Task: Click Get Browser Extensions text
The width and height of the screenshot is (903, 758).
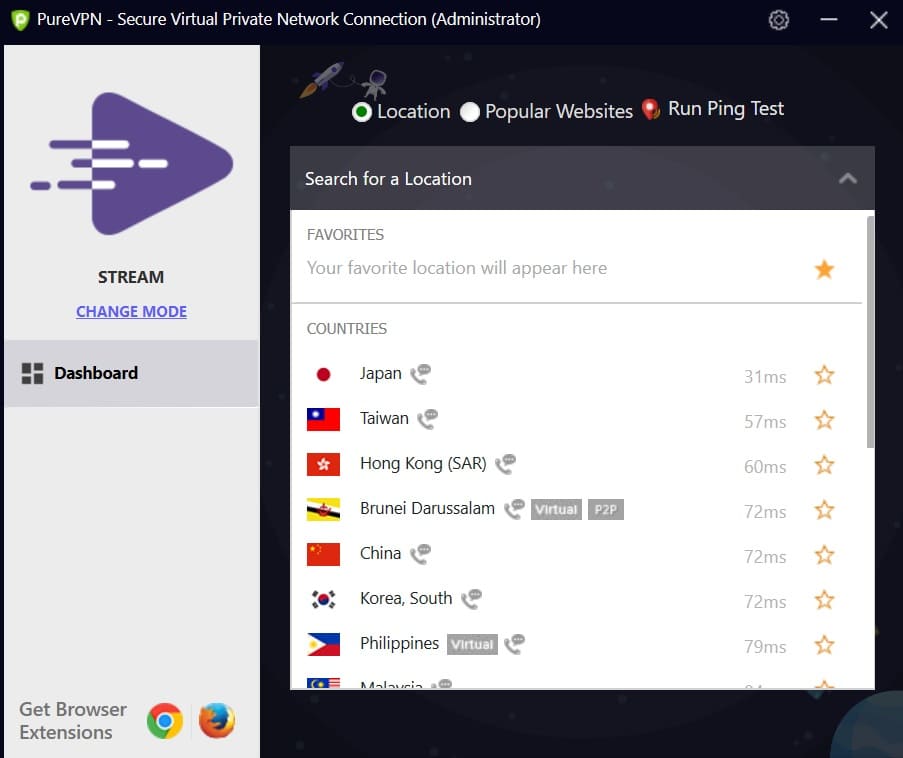Action: [x=73, y=721]
